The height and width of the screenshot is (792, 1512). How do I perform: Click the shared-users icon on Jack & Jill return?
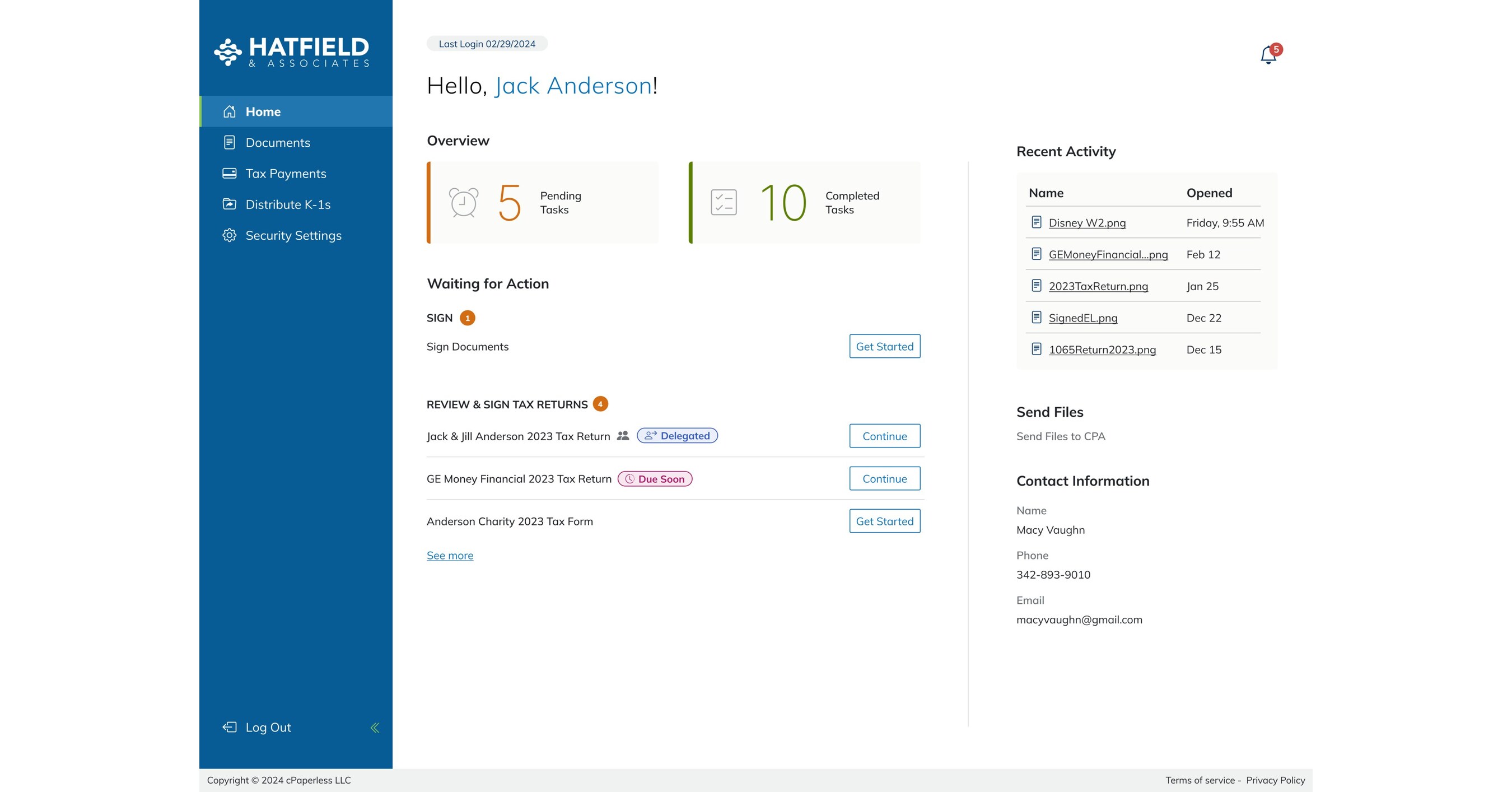[x=623, y=436]
